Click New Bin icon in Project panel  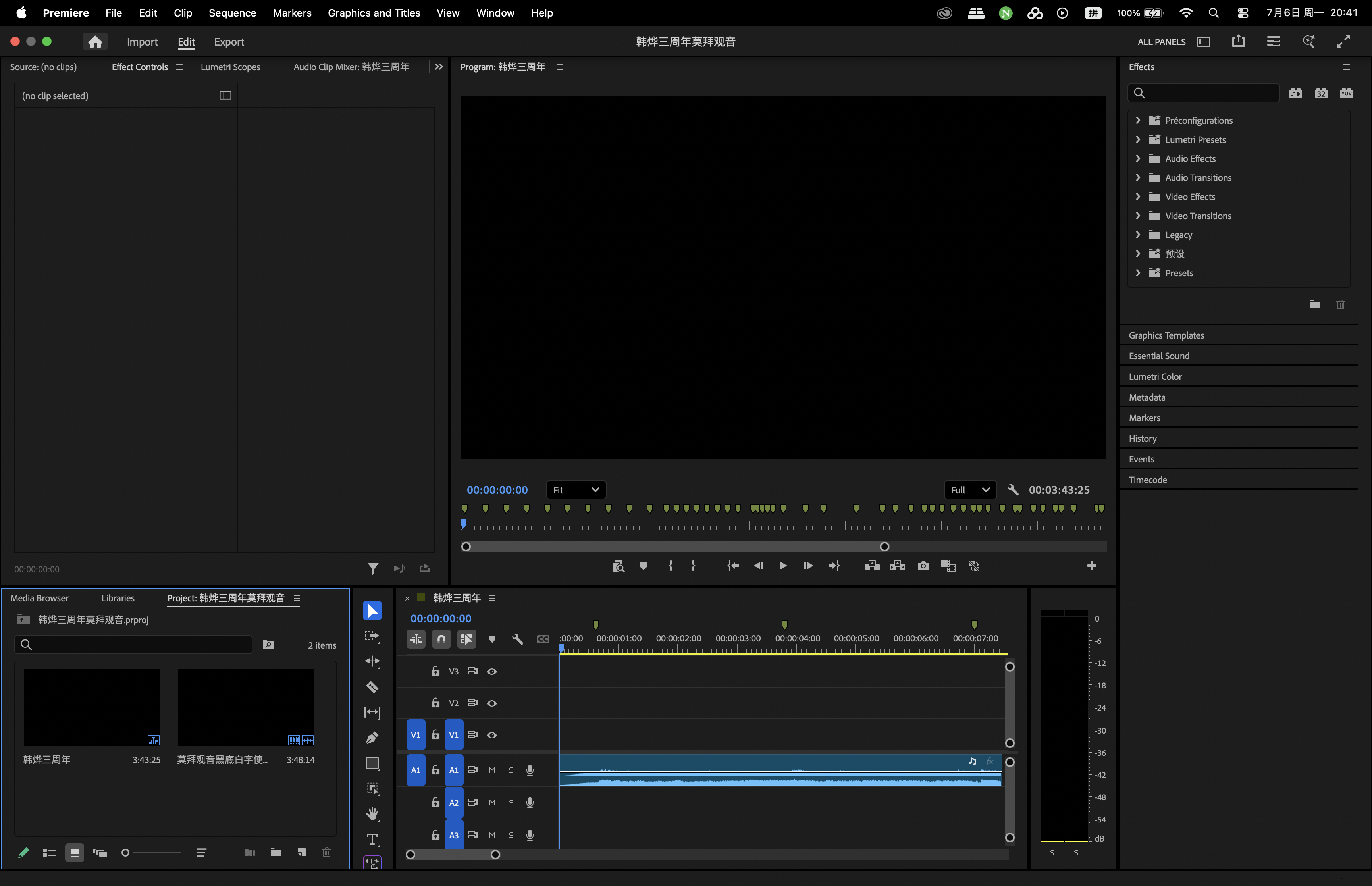tap(276, 853)
